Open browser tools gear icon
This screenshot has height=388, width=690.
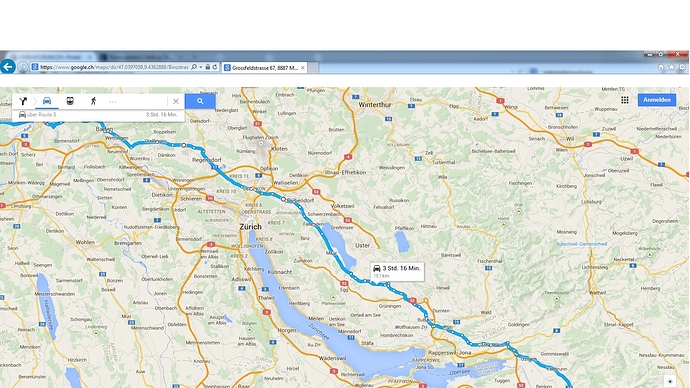(x=682, y=67)
